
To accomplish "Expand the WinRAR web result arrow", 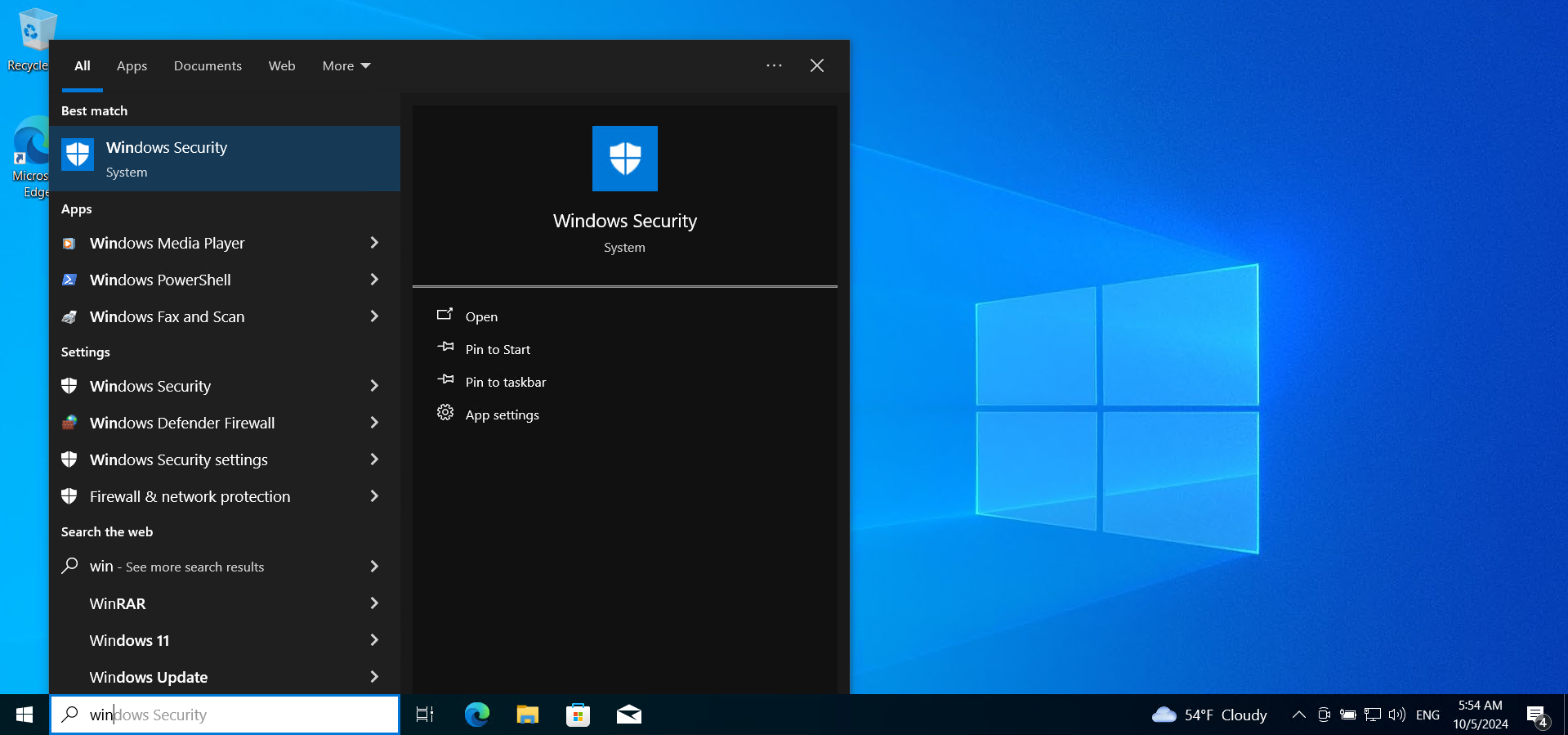I will point(374,603).
